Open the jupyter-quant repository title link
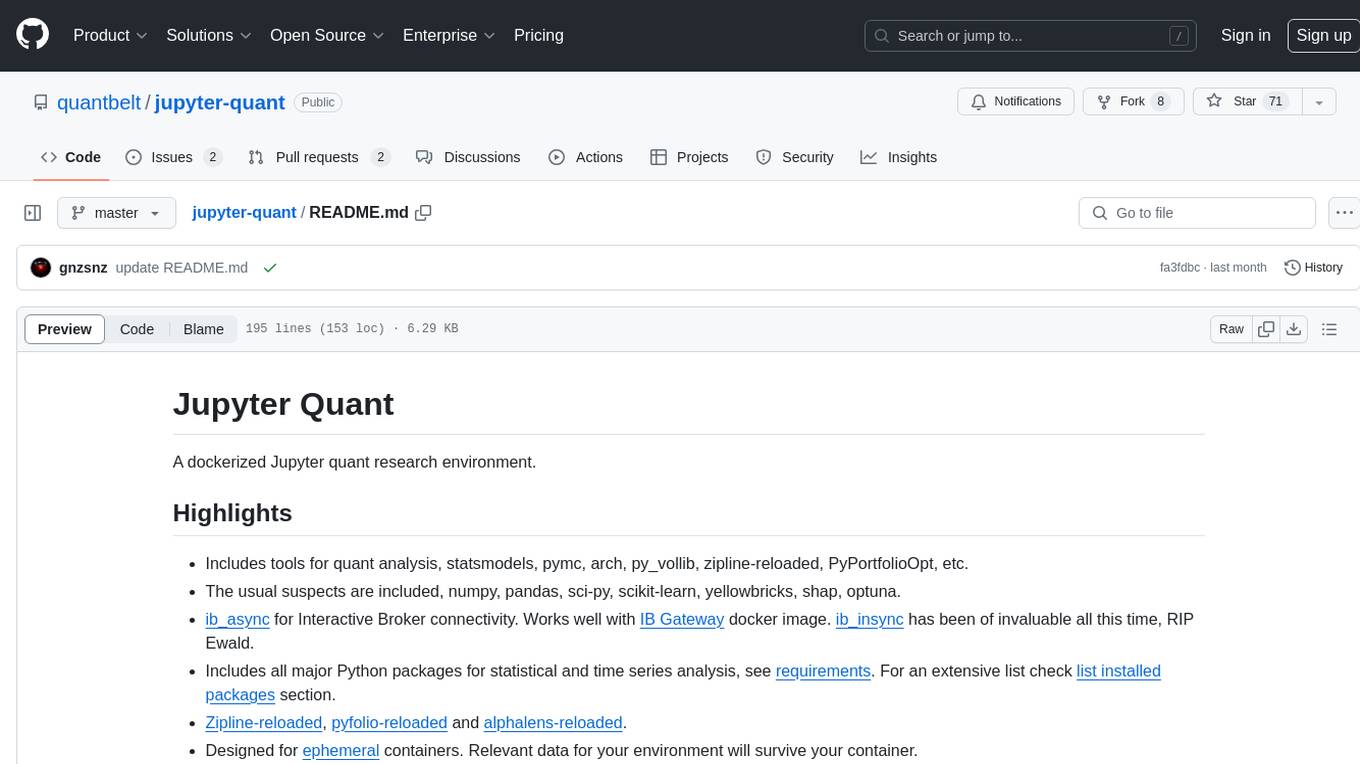The height and width of the screenshot is (764, 1360). tap(220, 102)
